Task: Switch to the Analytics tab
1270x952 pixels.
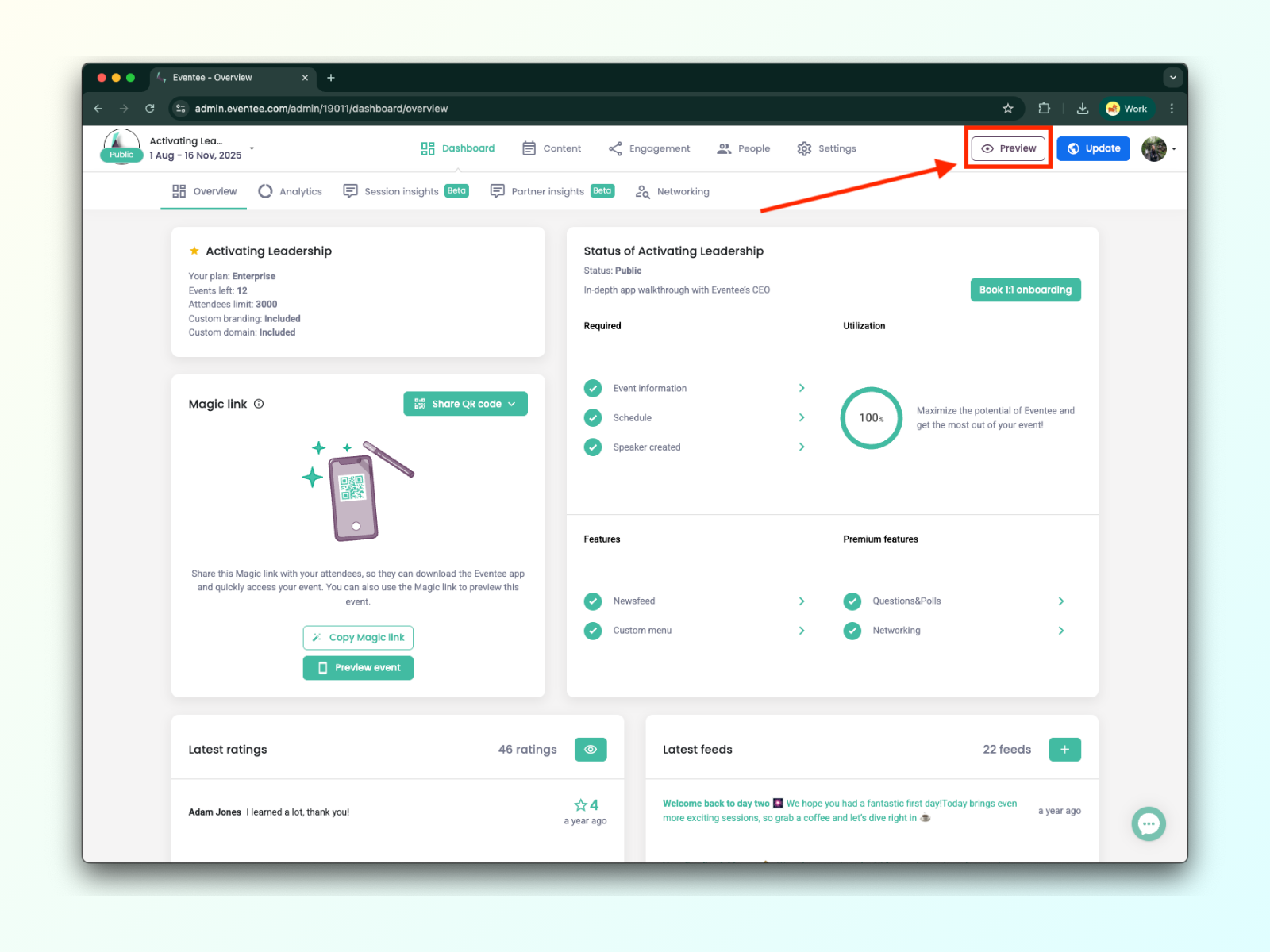Action: [291, 191]
